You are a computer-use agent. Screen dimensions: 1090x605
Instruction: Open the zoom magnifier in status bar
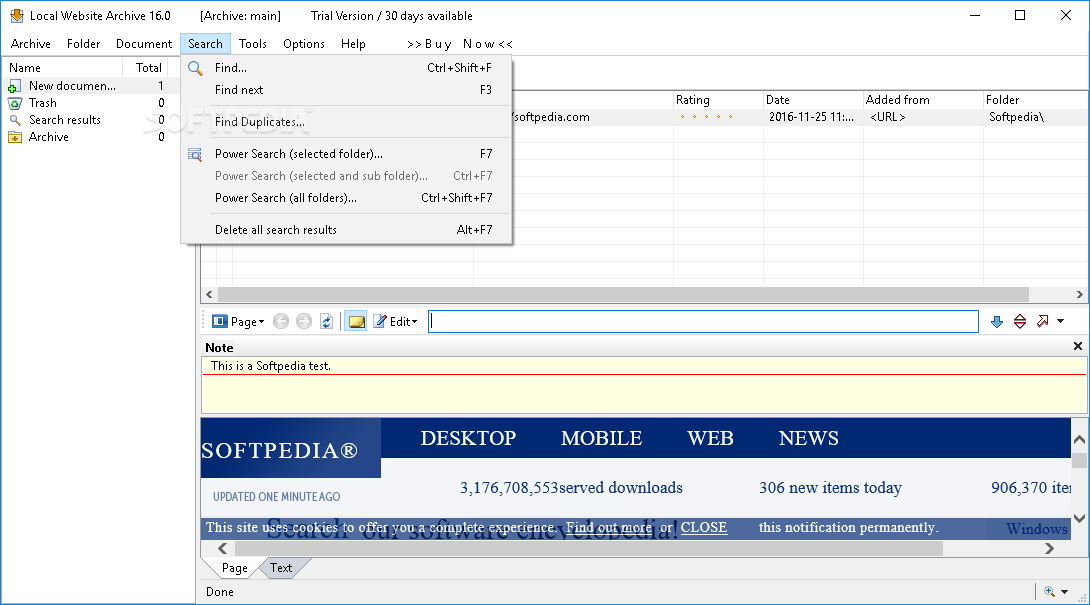tap(1049, 592)
